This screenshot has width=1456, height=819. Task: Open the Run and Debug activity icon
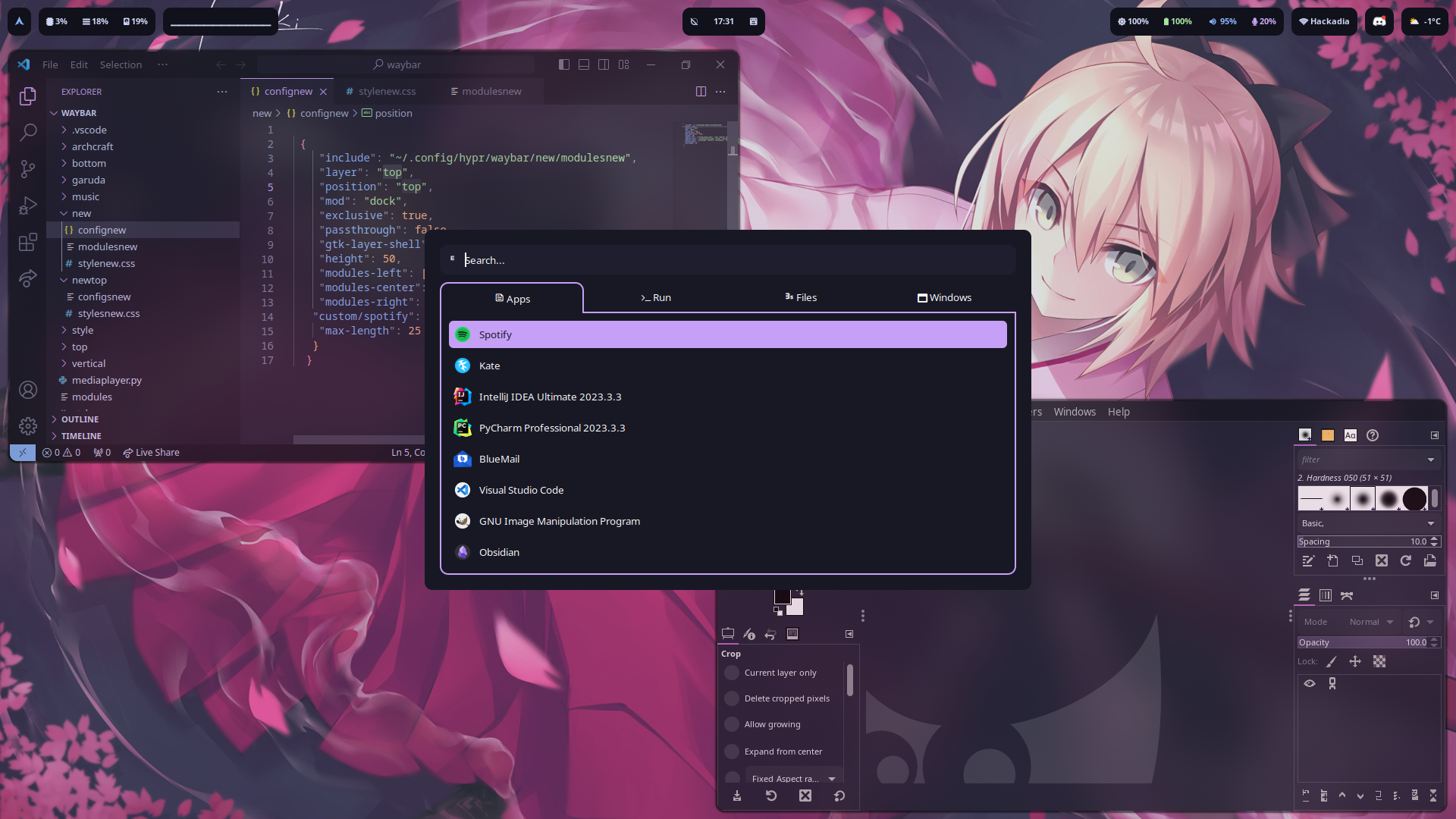pos(28,206)
